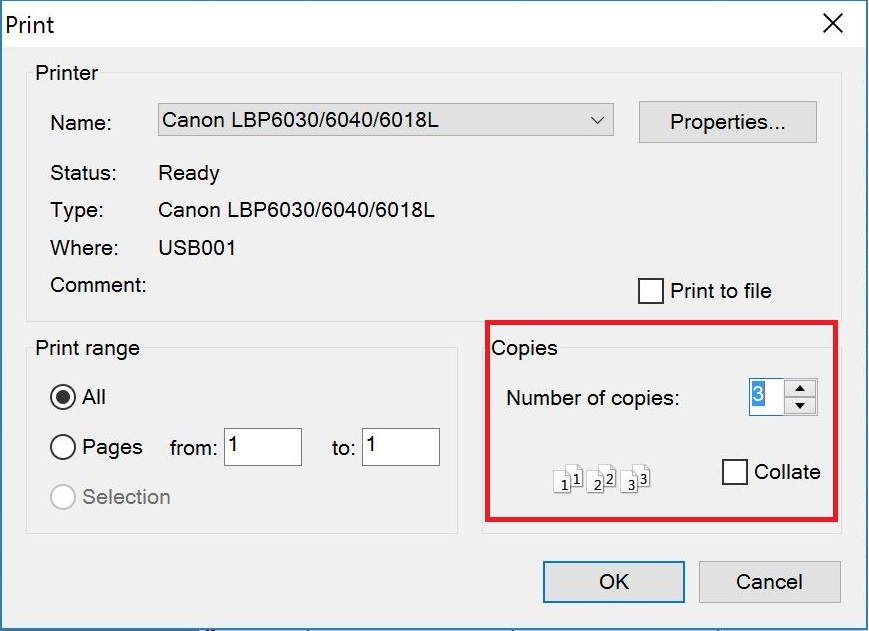Increase copies with the up arrow
Viewport: 869px width, 631px height.
pyautogui.click(x=800, y=388)
